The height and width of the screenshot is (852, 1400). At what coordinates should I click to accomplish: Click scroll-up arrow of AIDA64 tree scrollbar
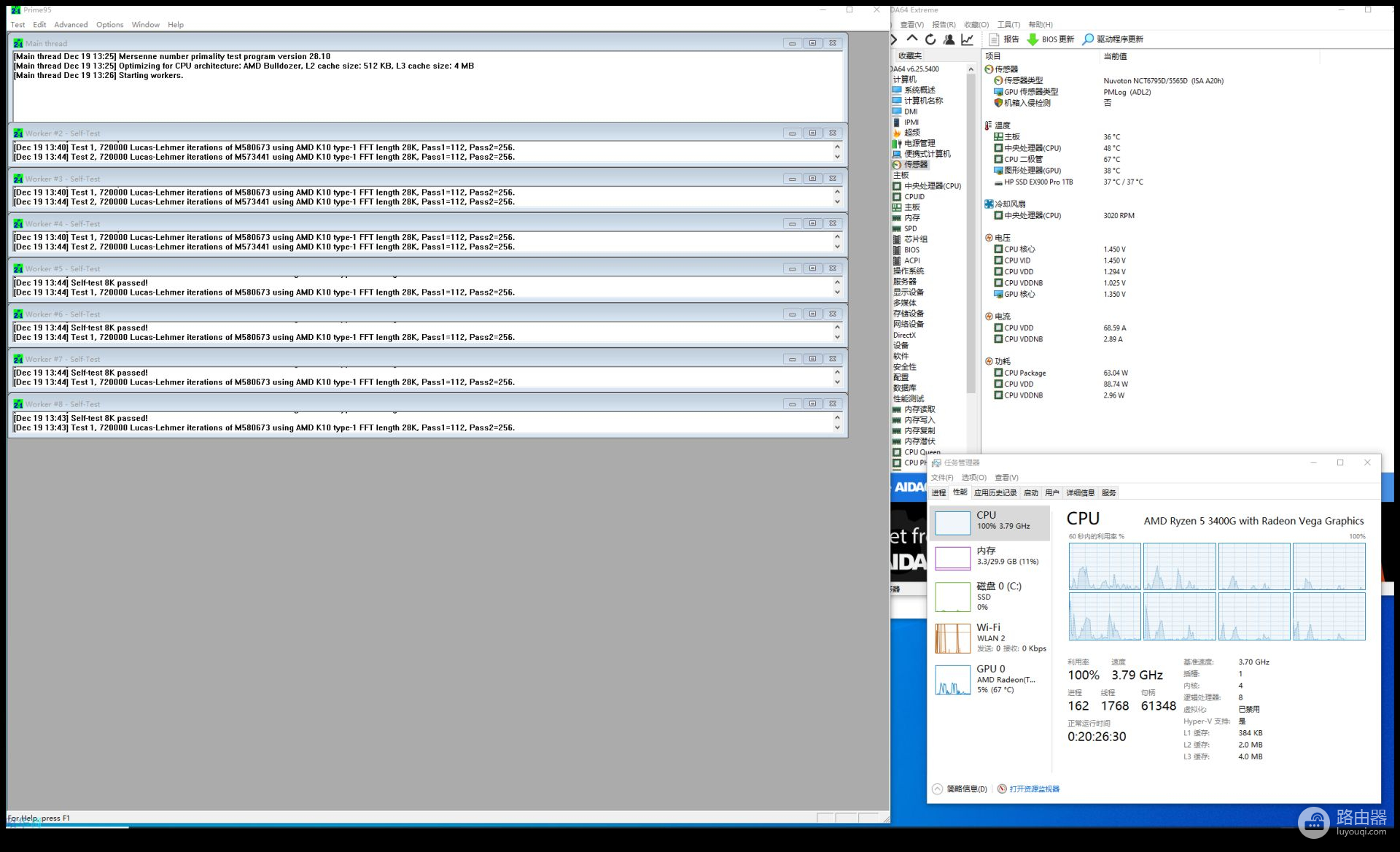(x=971, y=69)
